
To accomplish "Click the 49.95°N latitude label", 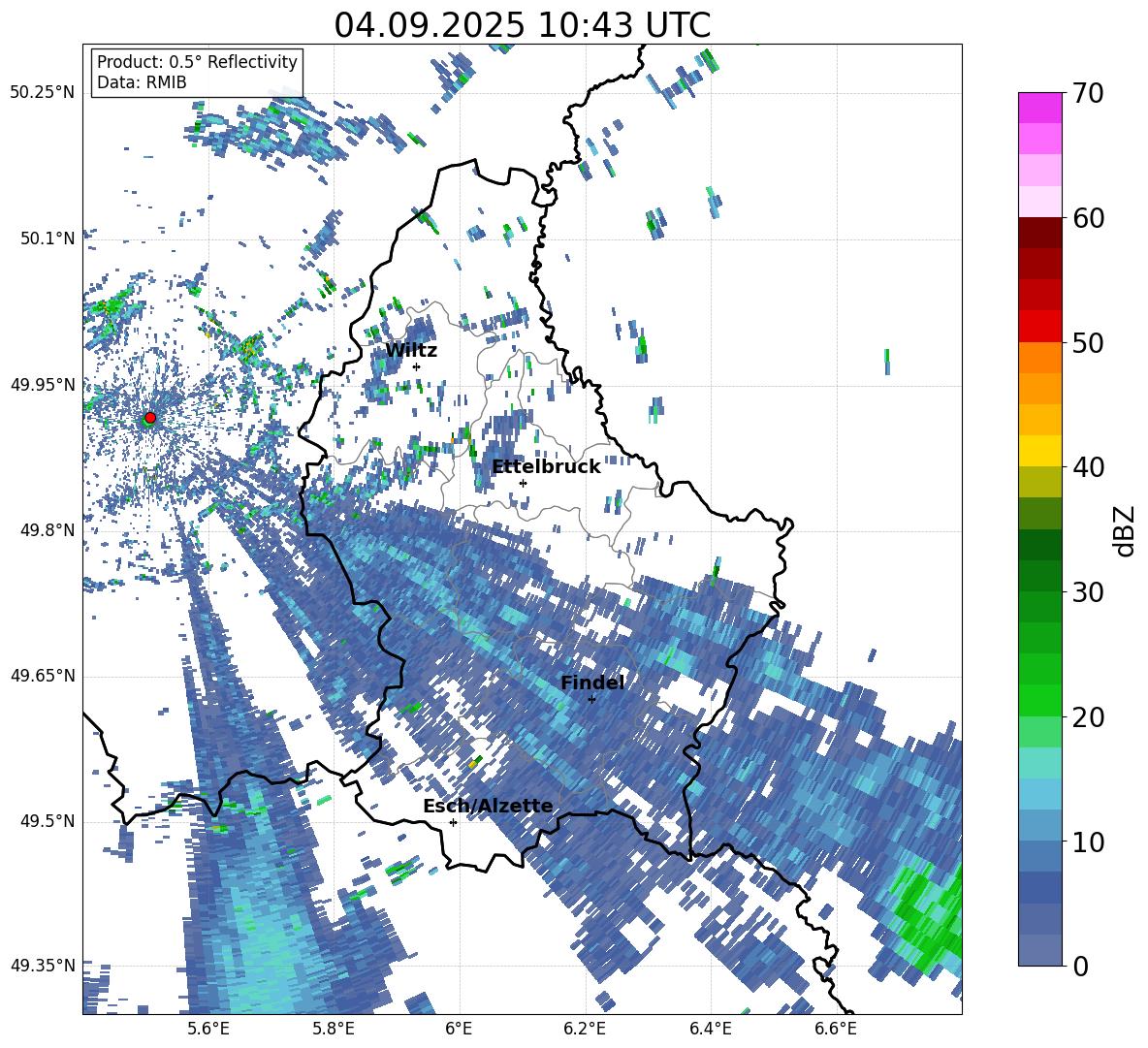I will [43, 385].
